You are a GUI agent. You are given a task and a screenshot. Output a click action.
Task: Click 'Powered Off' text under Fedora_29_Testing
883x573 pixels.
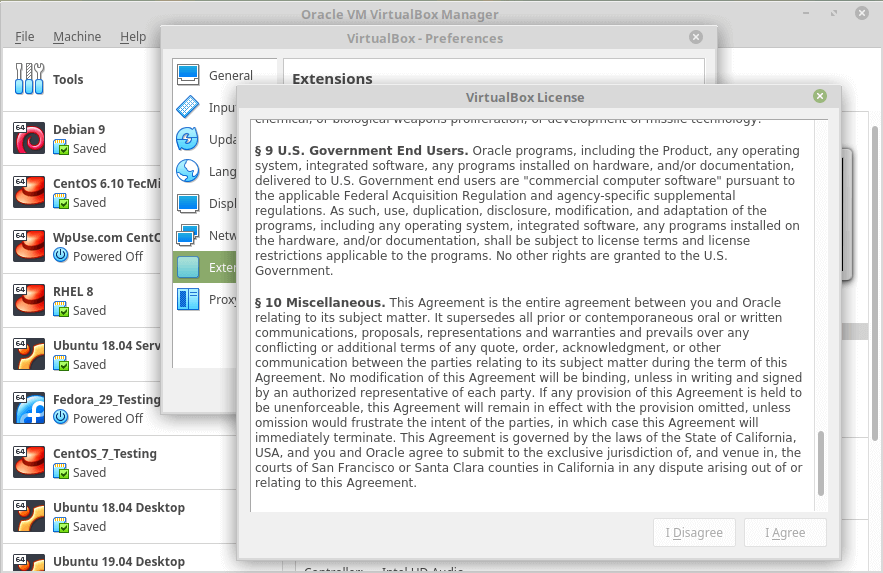[x=108, y=419]
